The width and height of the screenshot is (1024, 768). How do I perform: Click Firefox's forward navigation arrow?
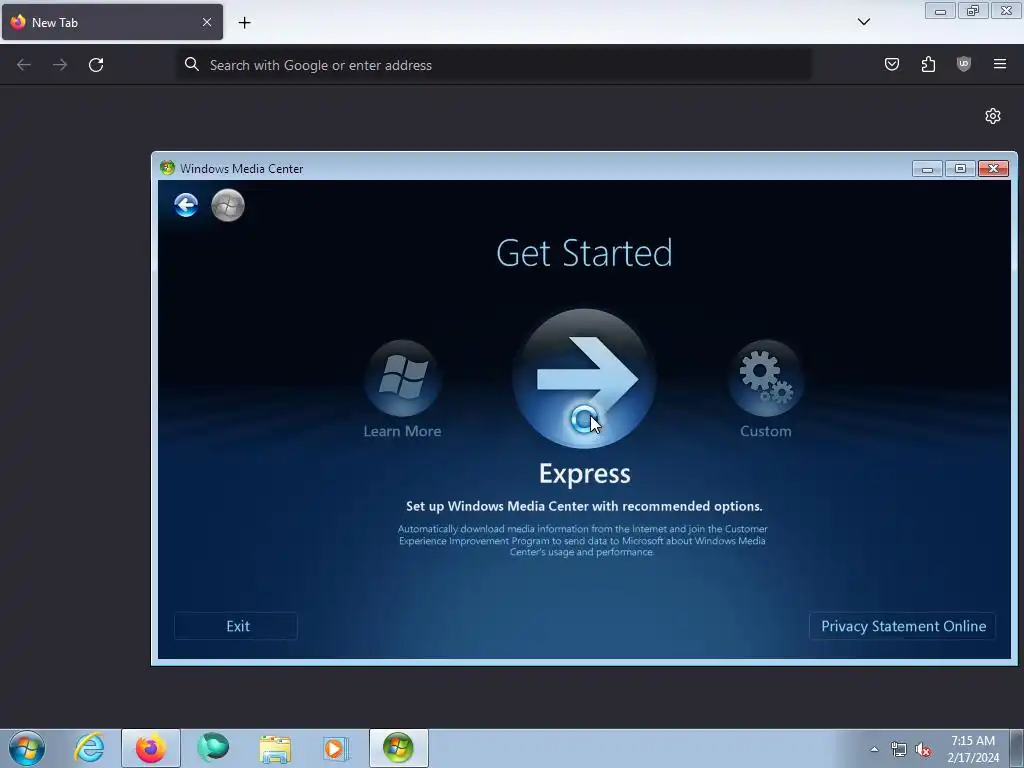(x=60, y=65)
